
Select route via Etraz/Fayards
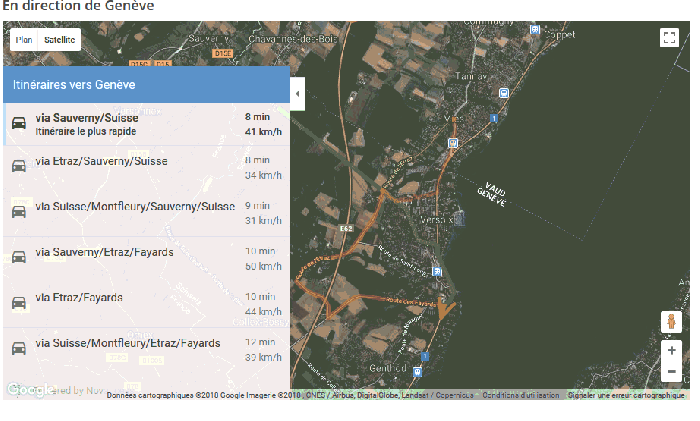pos(146,304)
